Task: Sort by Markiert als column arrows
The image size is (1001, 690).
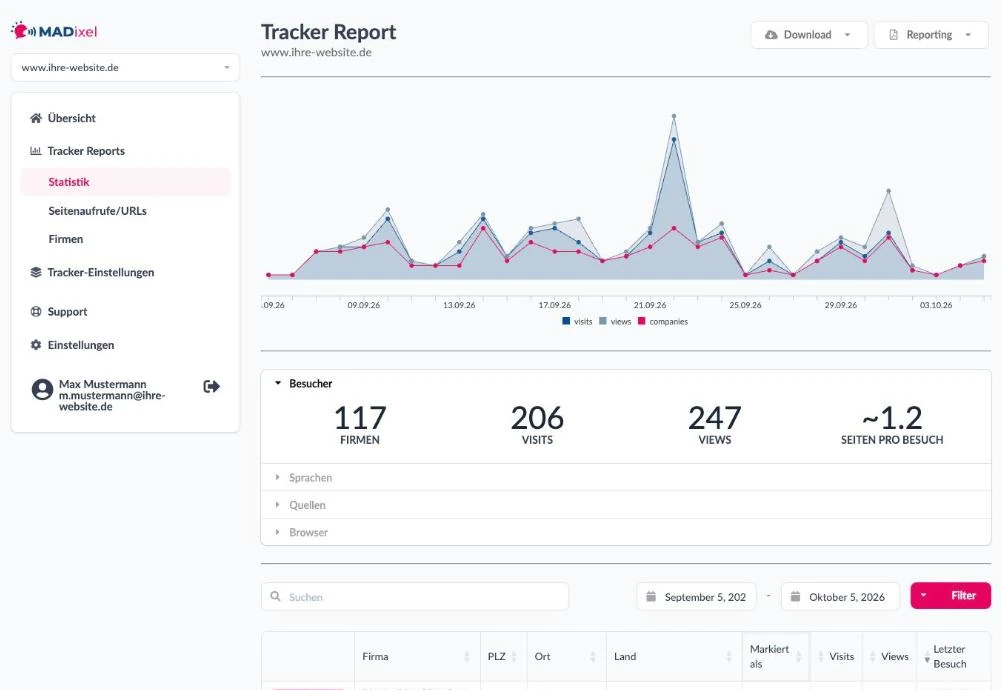Action: [x=798, y=656]
